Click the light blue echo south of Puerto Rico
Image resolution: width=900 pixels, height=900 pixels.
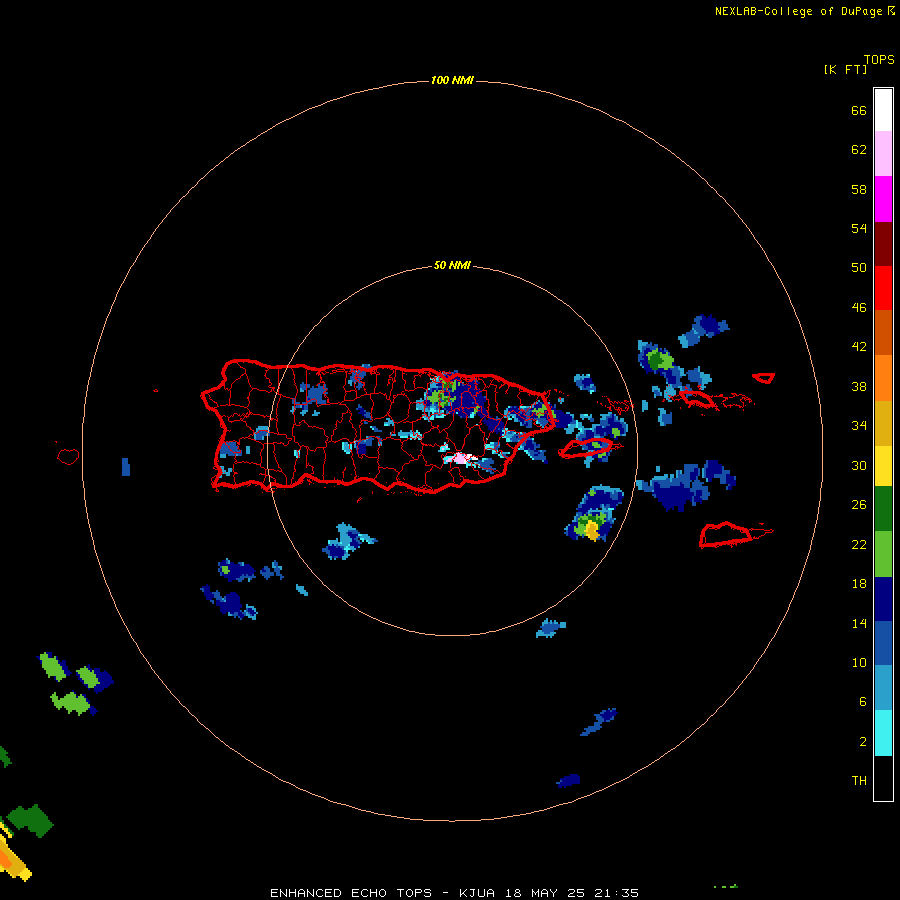pos(348,541)
